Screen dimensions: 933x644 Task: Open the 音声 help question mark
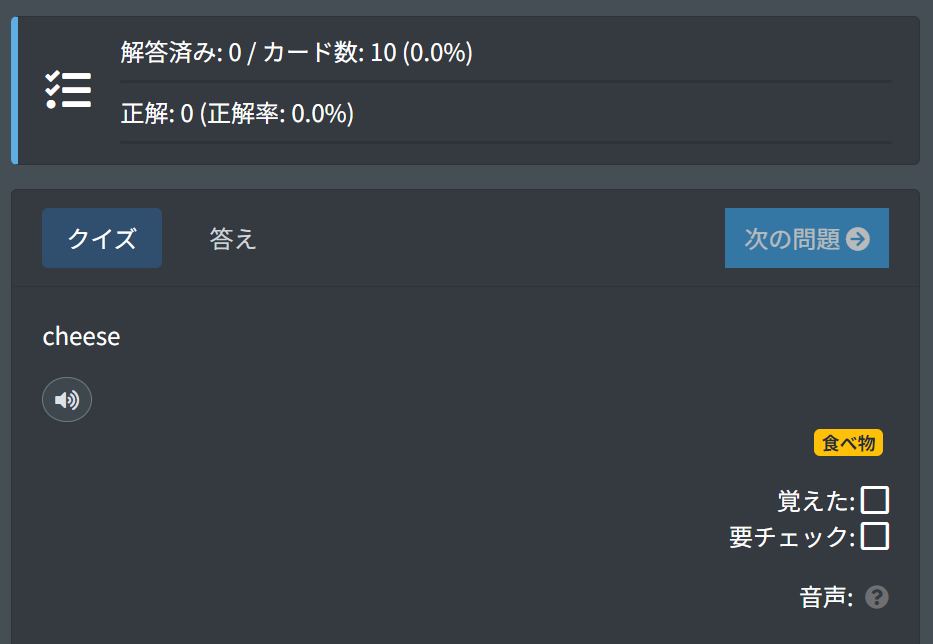point(876,597)
